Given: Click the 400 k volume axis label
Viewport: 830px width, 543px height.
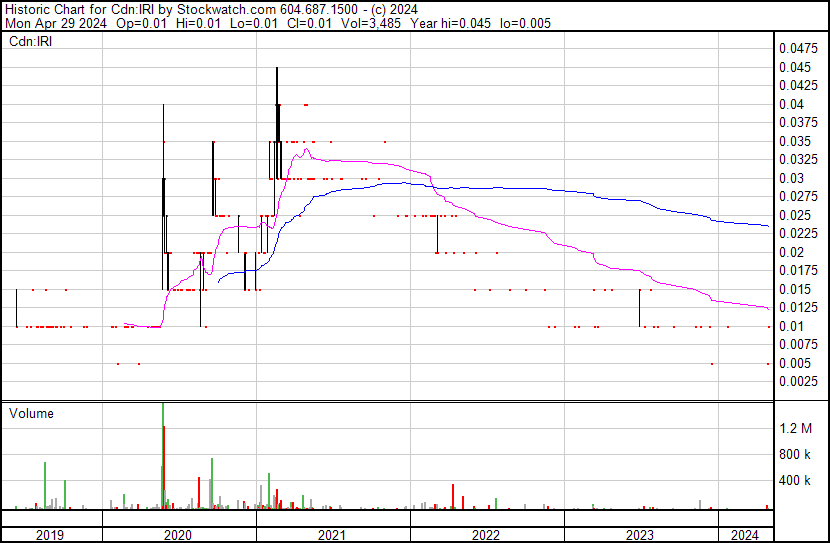Looking at the screenshot, I should point(795,481).
